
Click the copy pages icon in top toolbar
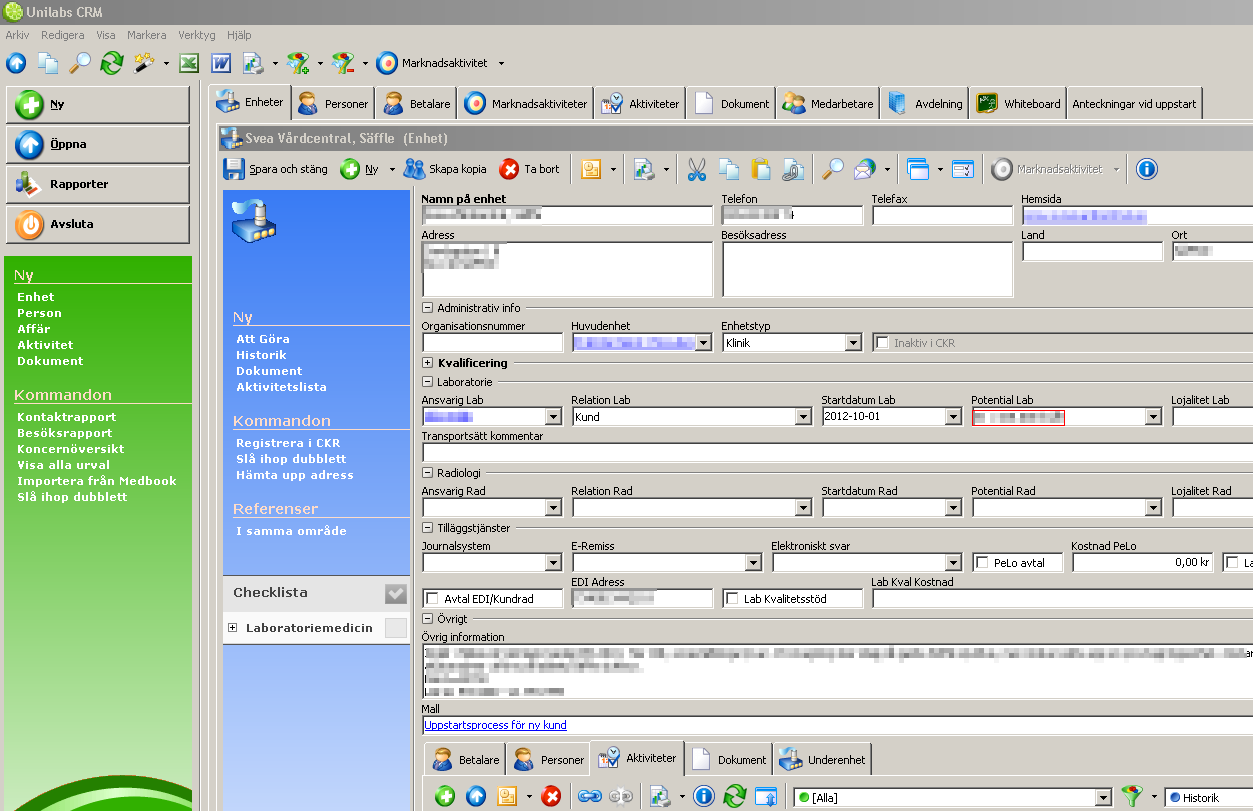coord(48,63)
